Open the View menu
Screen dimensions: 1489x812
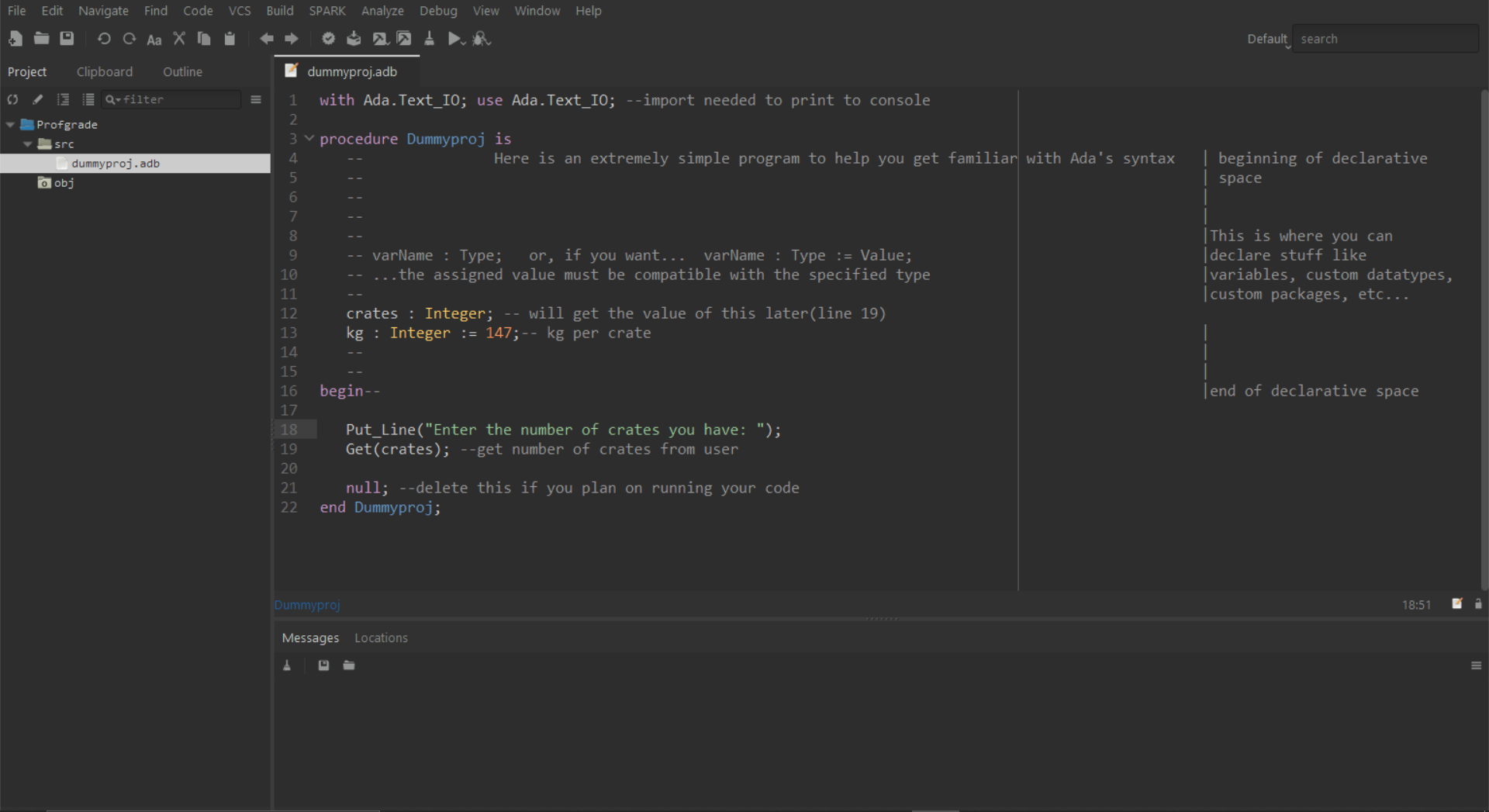(x=486, y=11)
